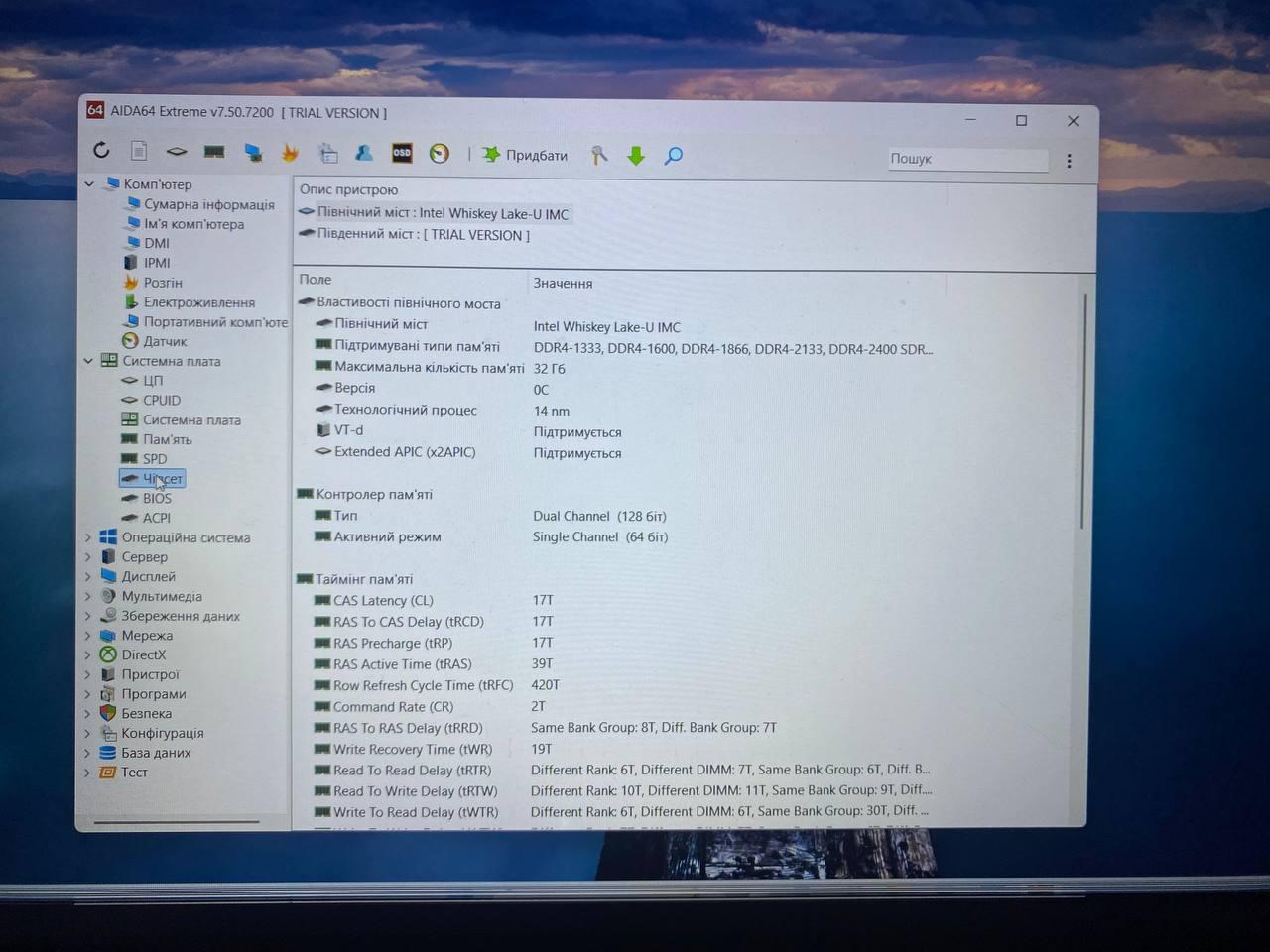This screenshot has width=1270, height=952.
Task: Open the OSD panel icon
Action: (x=402, y=153)
